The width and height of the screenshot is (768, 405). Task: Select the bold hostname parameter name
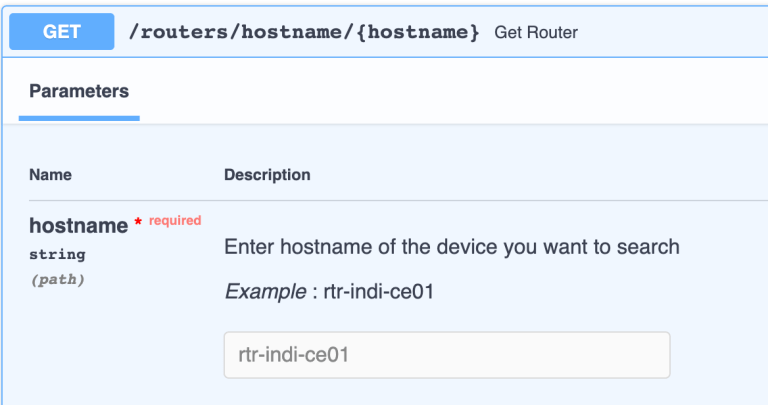point(78,226)
